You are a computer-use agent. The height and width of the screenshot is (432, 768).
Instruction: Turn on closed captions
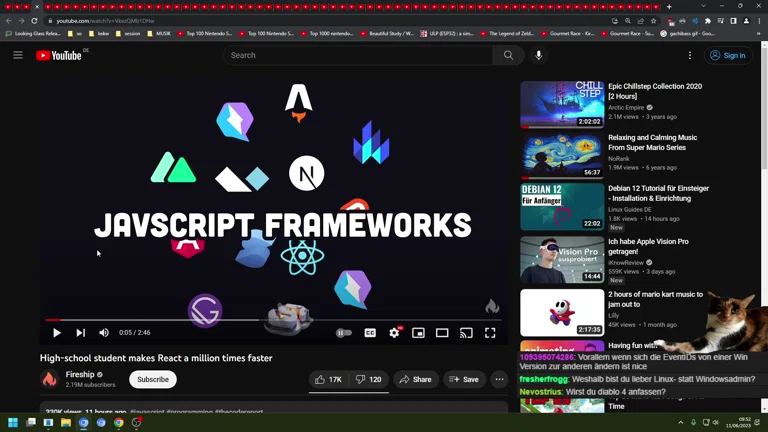point(370,333)
